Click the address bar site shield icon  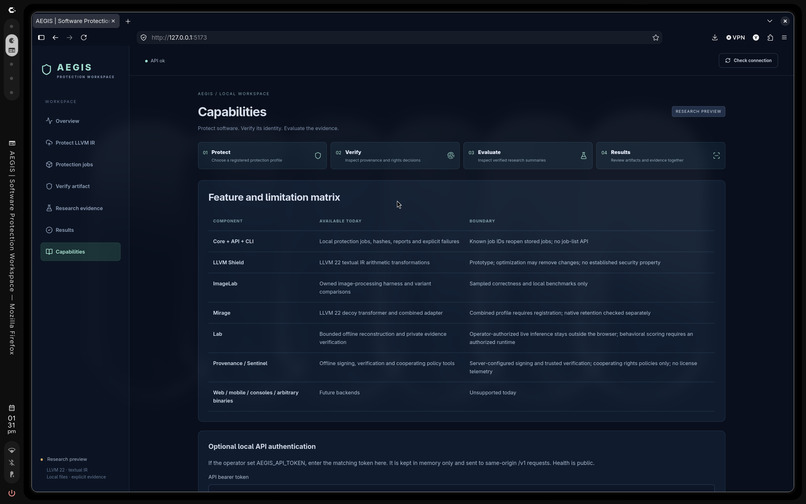pyautogui.click(x=143, y=38)
